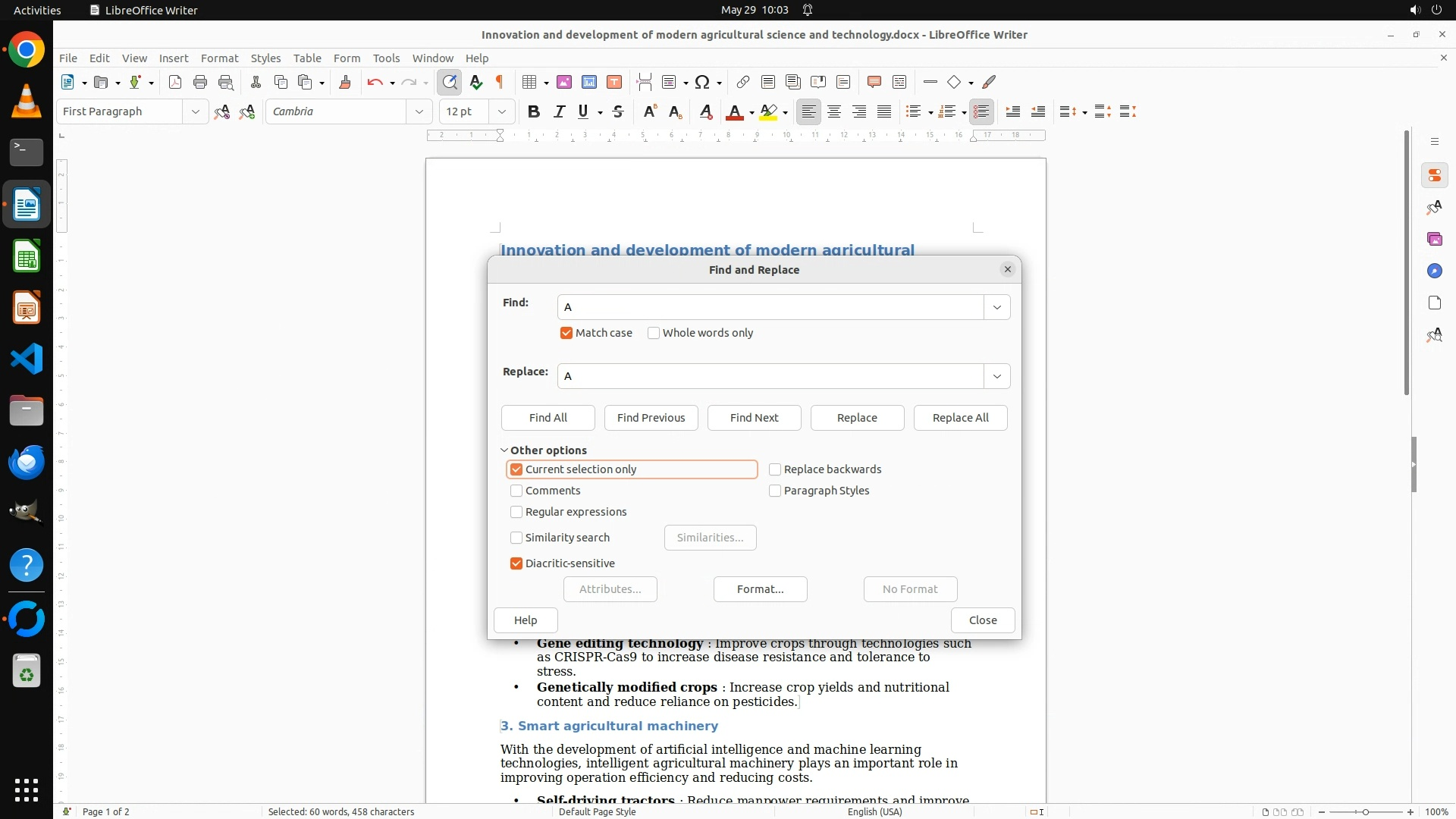Click the Italic formatting icon
Screen dimensions: 1456x819
tap(559, 111)
